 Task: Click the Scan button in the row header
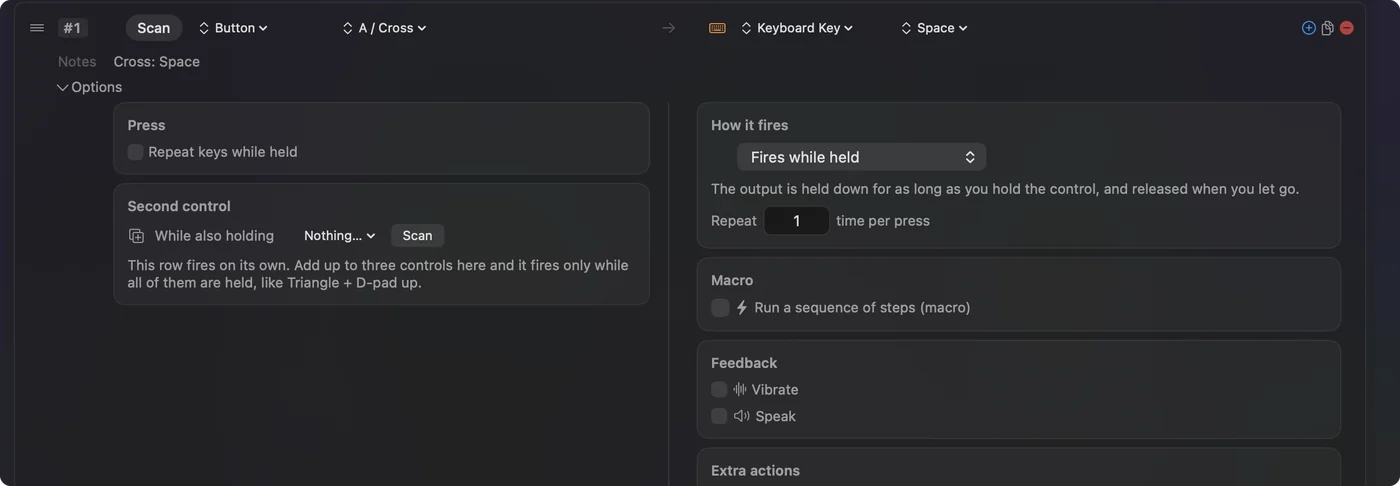(x=154, y=28)
